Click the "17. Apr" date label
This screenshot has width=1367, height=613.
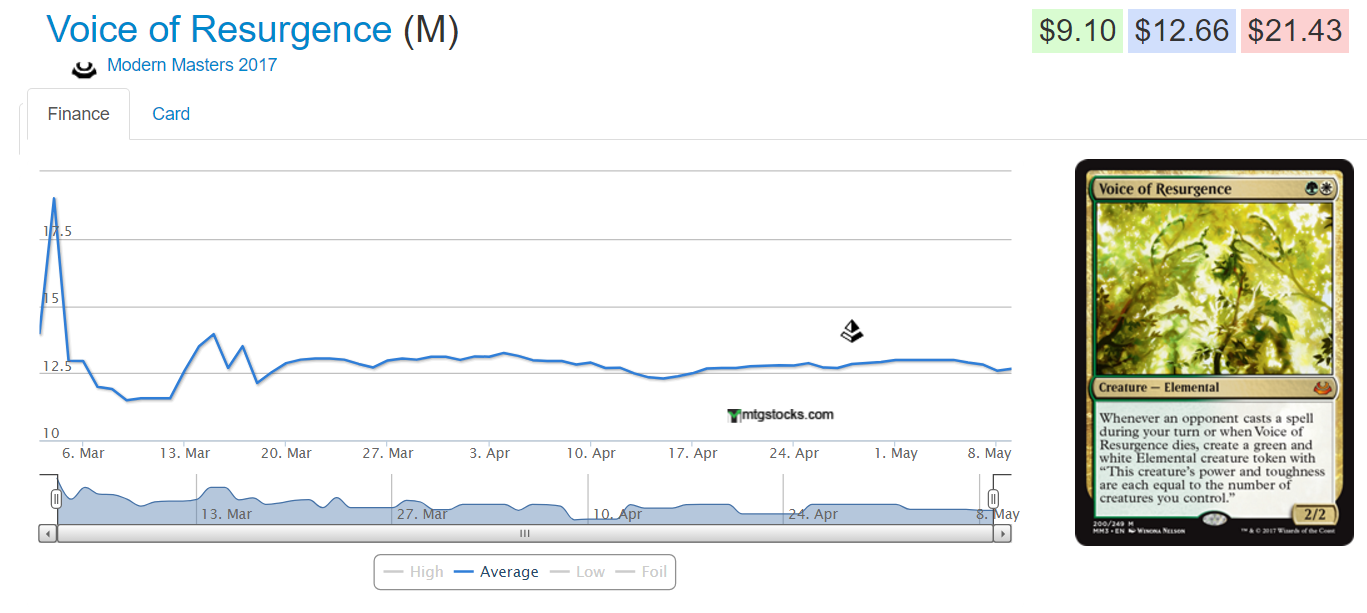pos(692,453)
